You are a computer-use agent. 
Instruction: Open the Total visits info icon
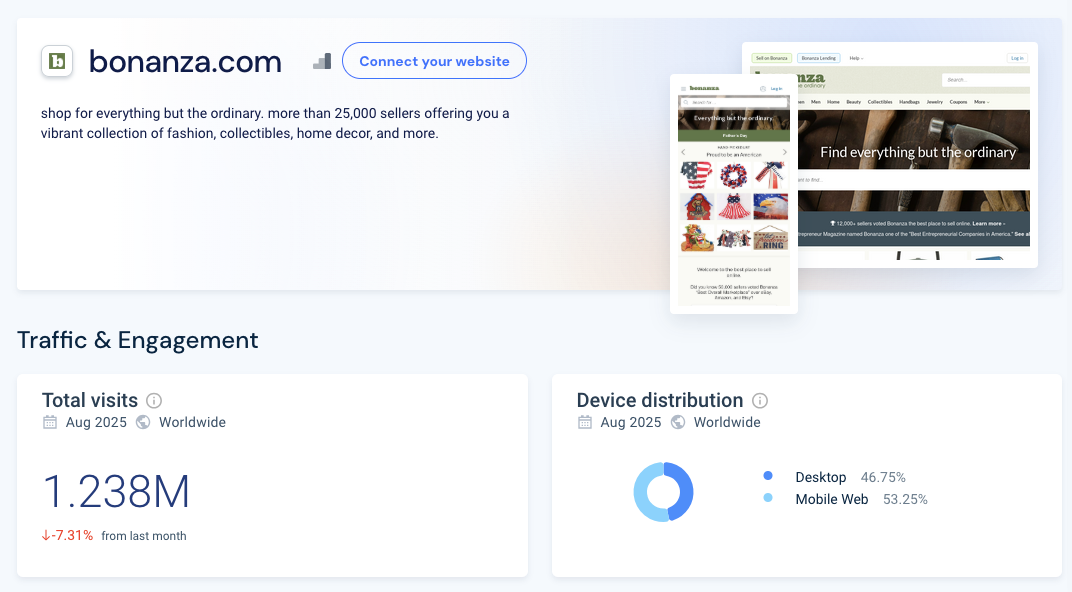click(x=154, y=401)
